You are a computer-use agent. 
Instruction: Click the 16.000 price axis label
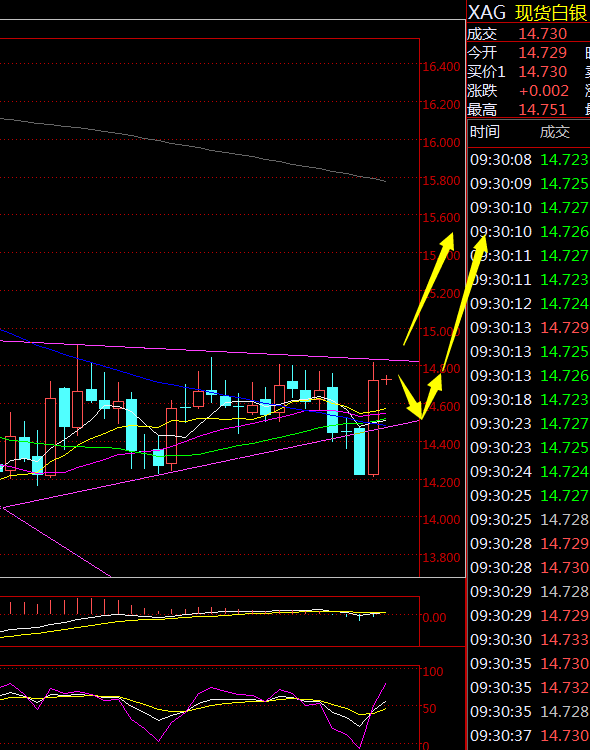click(441, 143)
